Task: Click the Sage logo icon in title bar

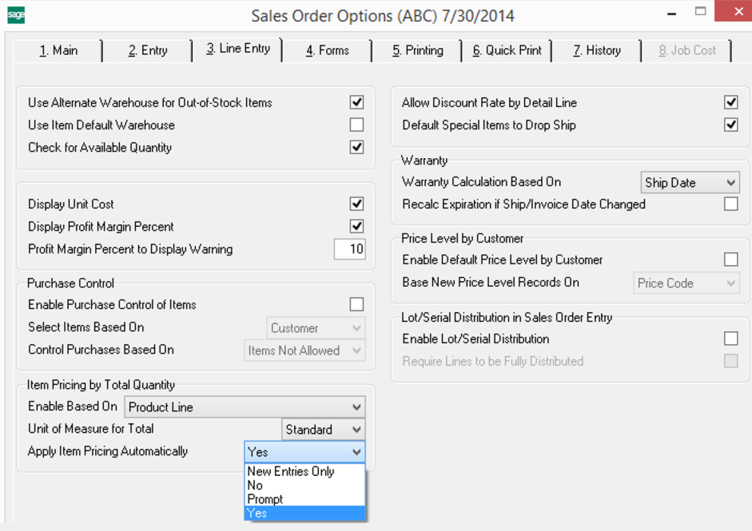Action: [15, 15]
